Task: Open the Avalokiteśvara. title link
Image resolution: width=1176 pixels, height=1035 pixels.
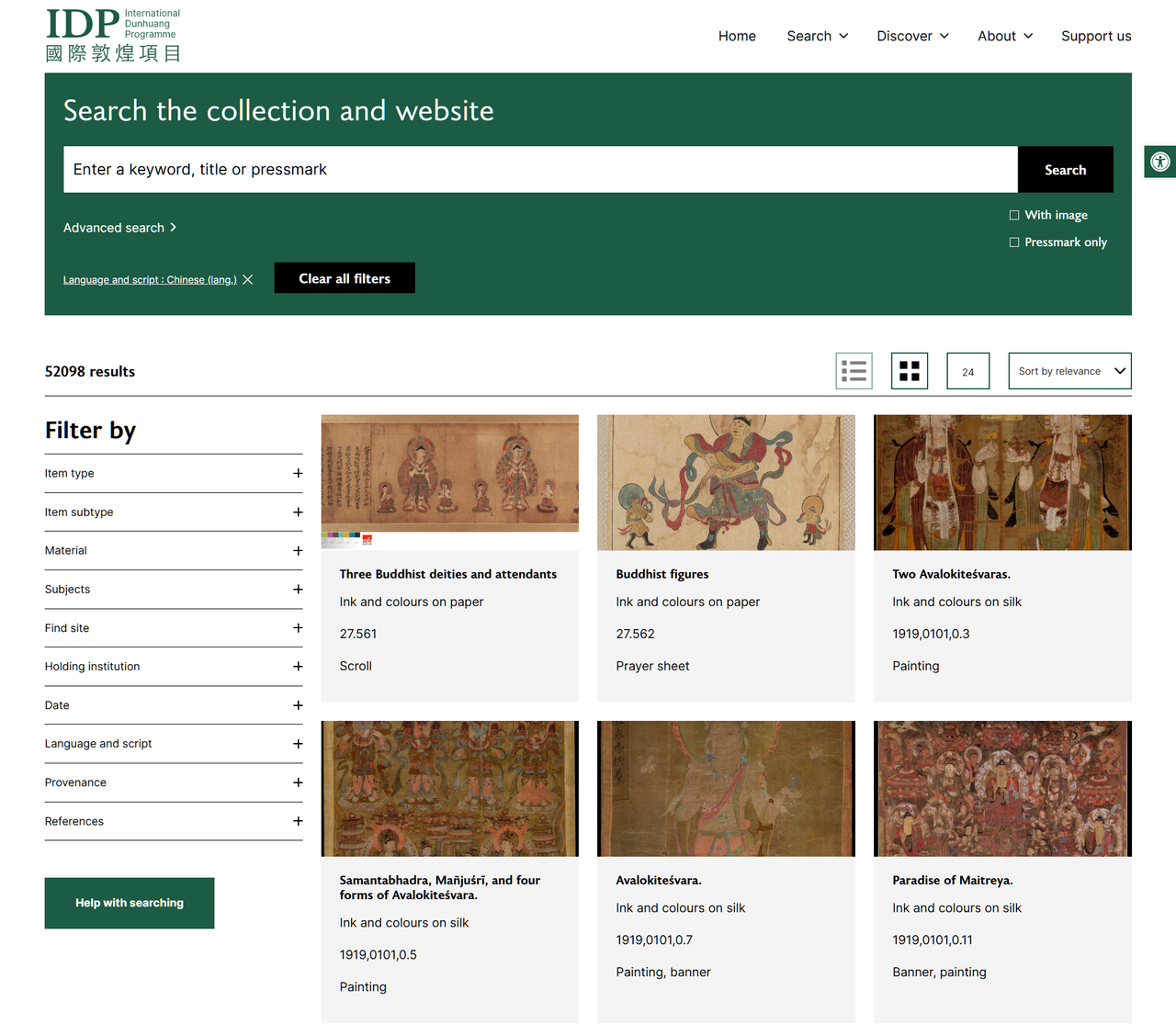Action: [x=659, y=880]
